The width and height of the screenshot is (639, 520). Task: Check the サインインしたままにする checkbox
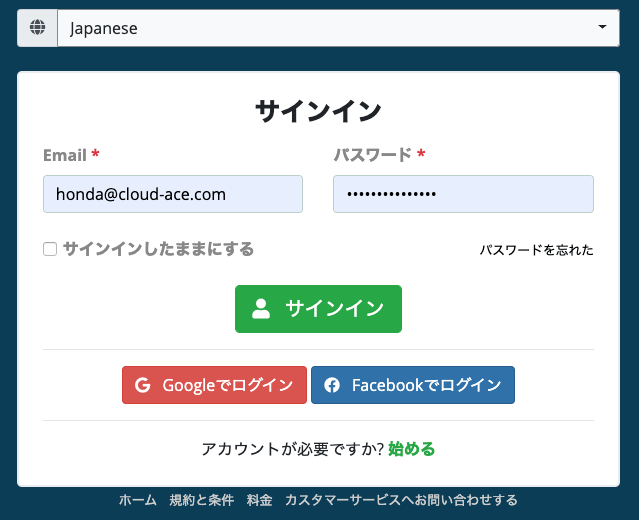(x=50, y=249)
